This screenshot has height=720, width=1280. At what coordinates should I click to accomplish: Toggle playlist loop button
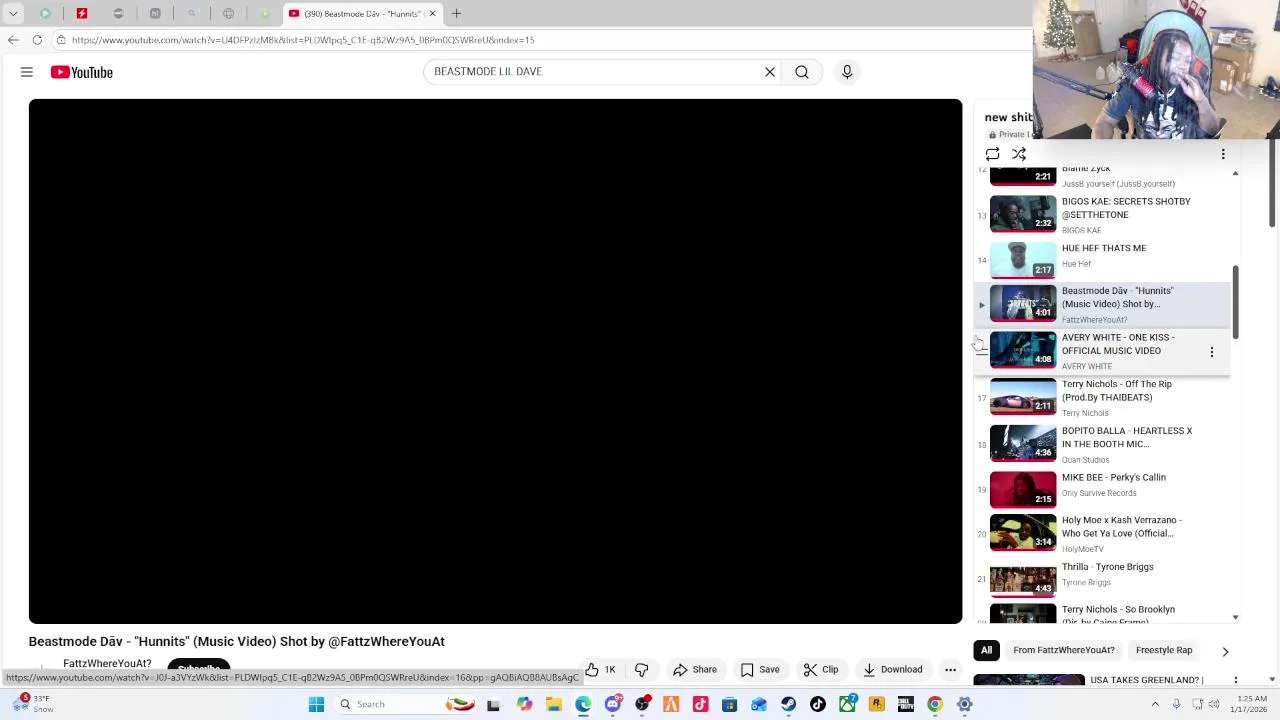[992, 154]
